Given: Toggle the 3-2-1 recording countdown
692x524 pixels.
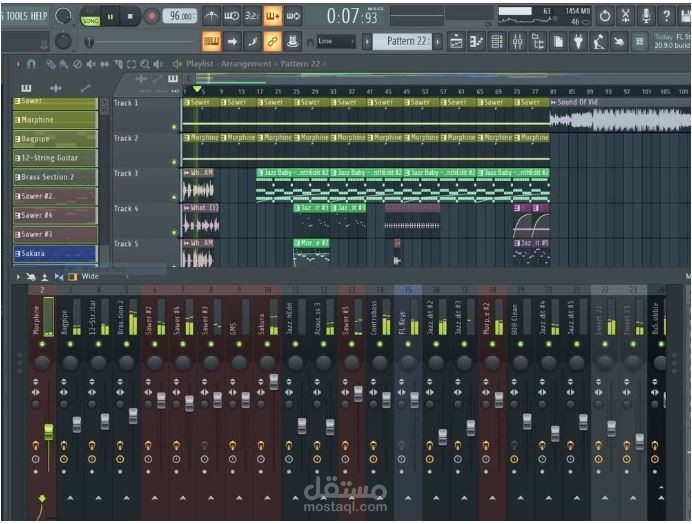Looking at the screenshot, I should point(252,16).
